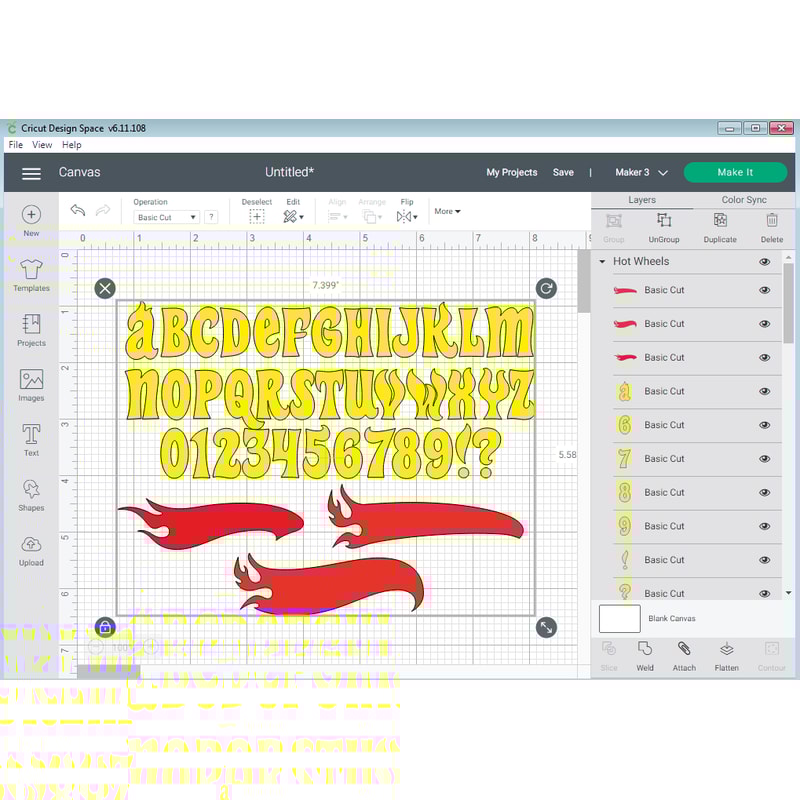This screenshot has height=800, width=800.
Task: Click the Duplicate layer icon
Action: tap(719, 225)
